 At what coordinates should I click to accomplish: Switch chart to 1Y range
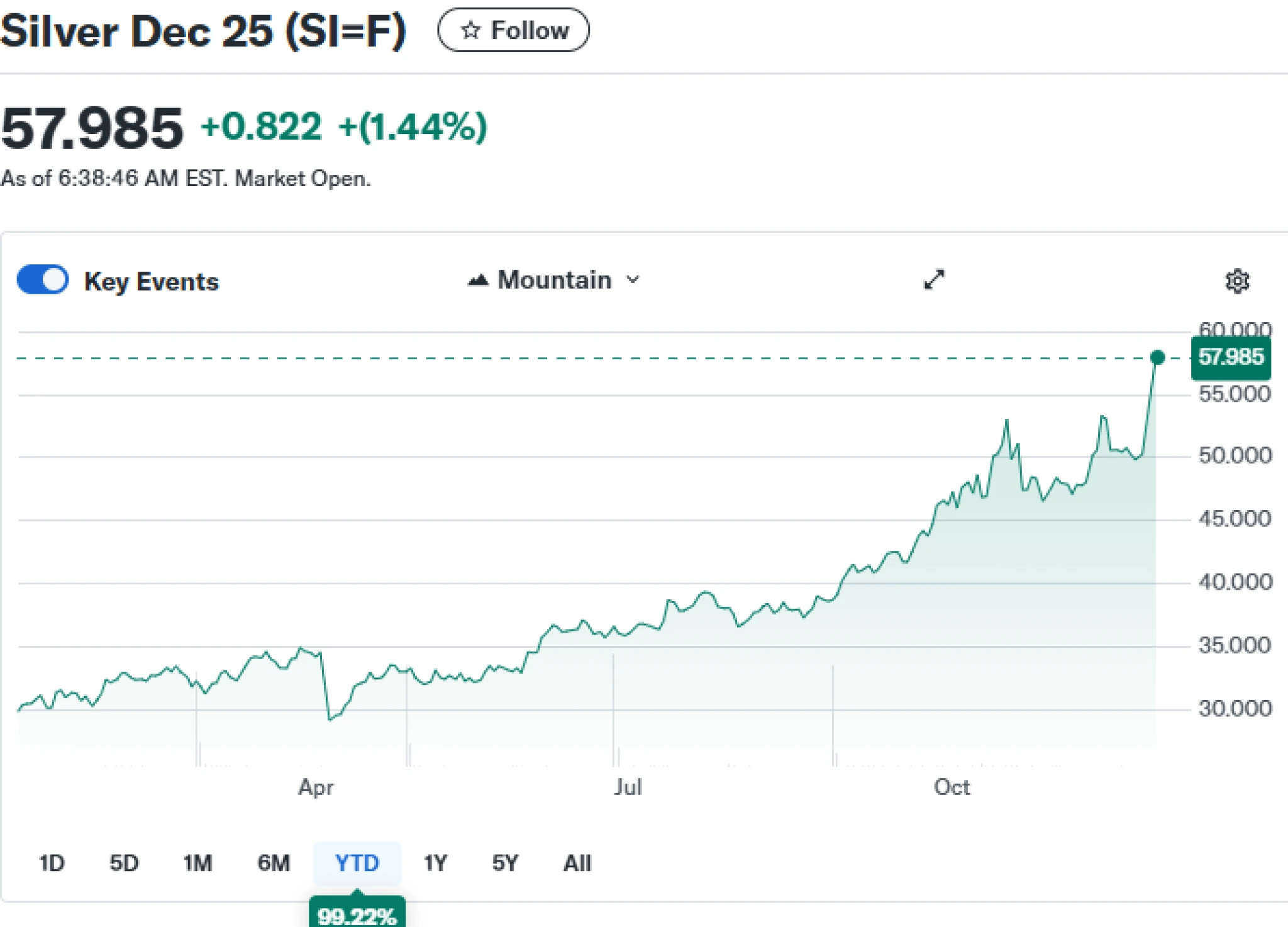[x=435, y=863]
